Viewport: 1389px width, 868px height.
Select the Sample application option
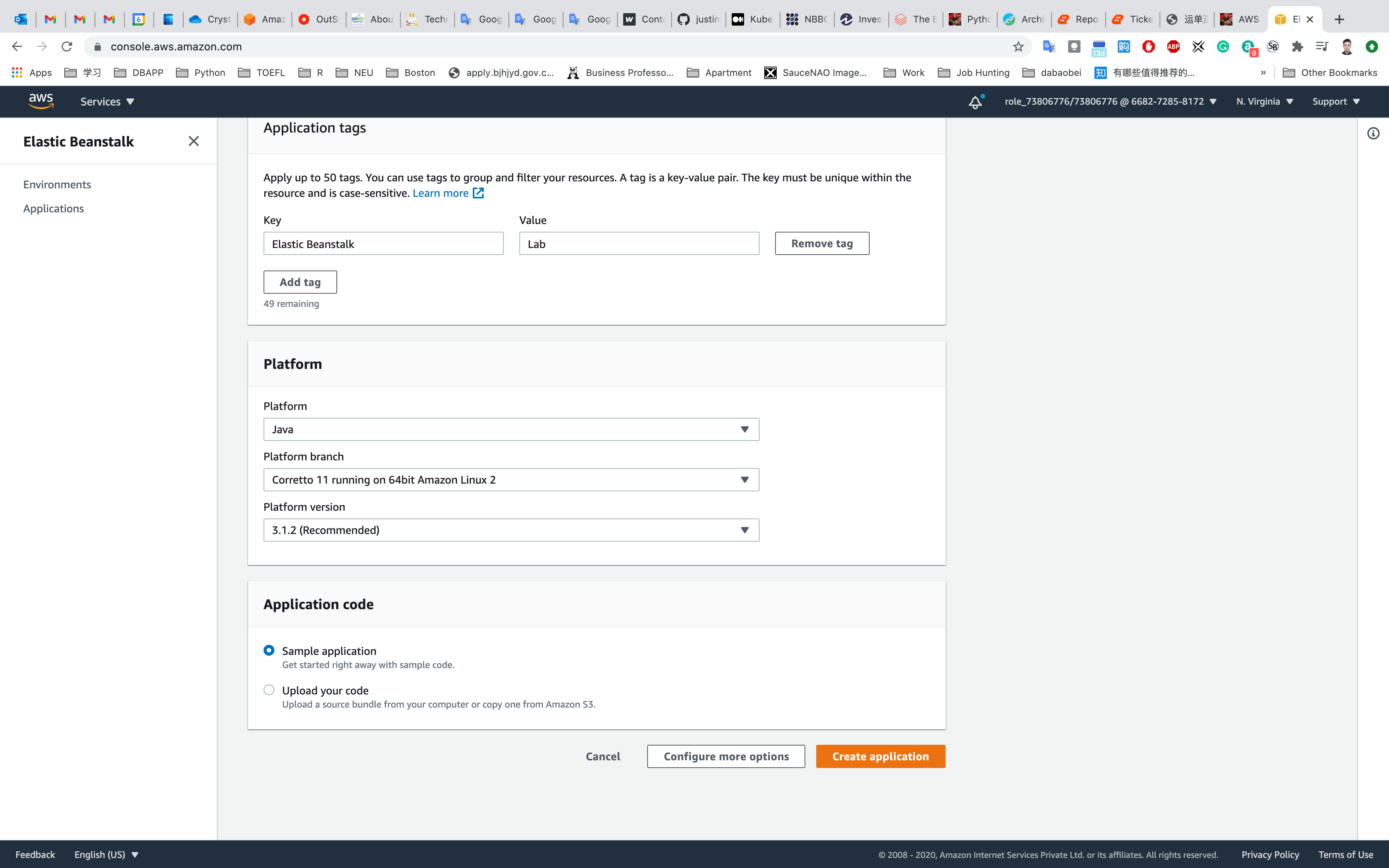(269, 651)
